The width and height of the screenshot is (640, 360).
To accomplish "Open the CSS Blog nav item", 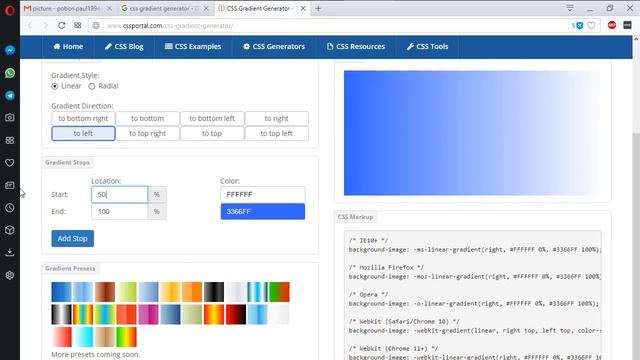I will pyautogui.click(x=124, y=47).
